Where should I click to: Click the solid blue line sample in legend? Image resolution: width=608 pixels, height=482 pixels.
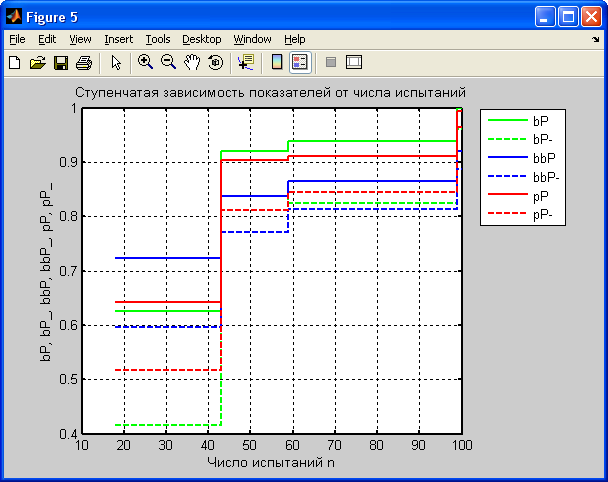click(x=508, y=157)
